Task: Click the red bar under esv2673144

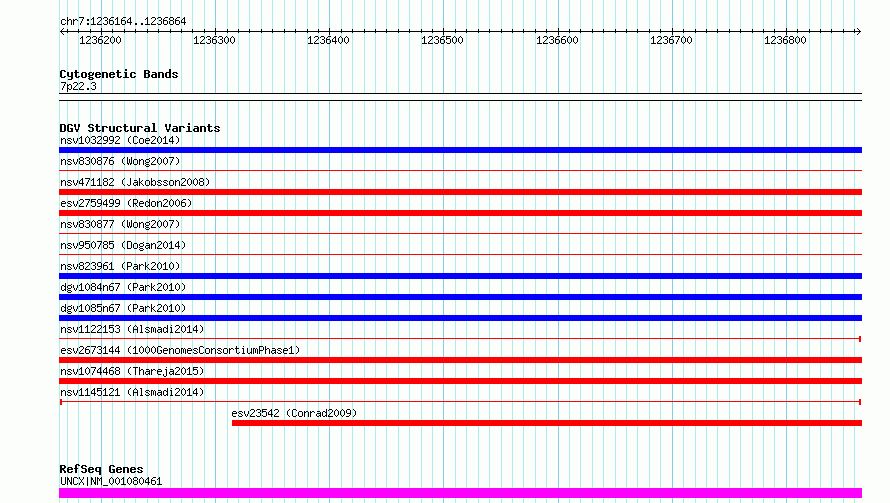Action: pos(460,360)
